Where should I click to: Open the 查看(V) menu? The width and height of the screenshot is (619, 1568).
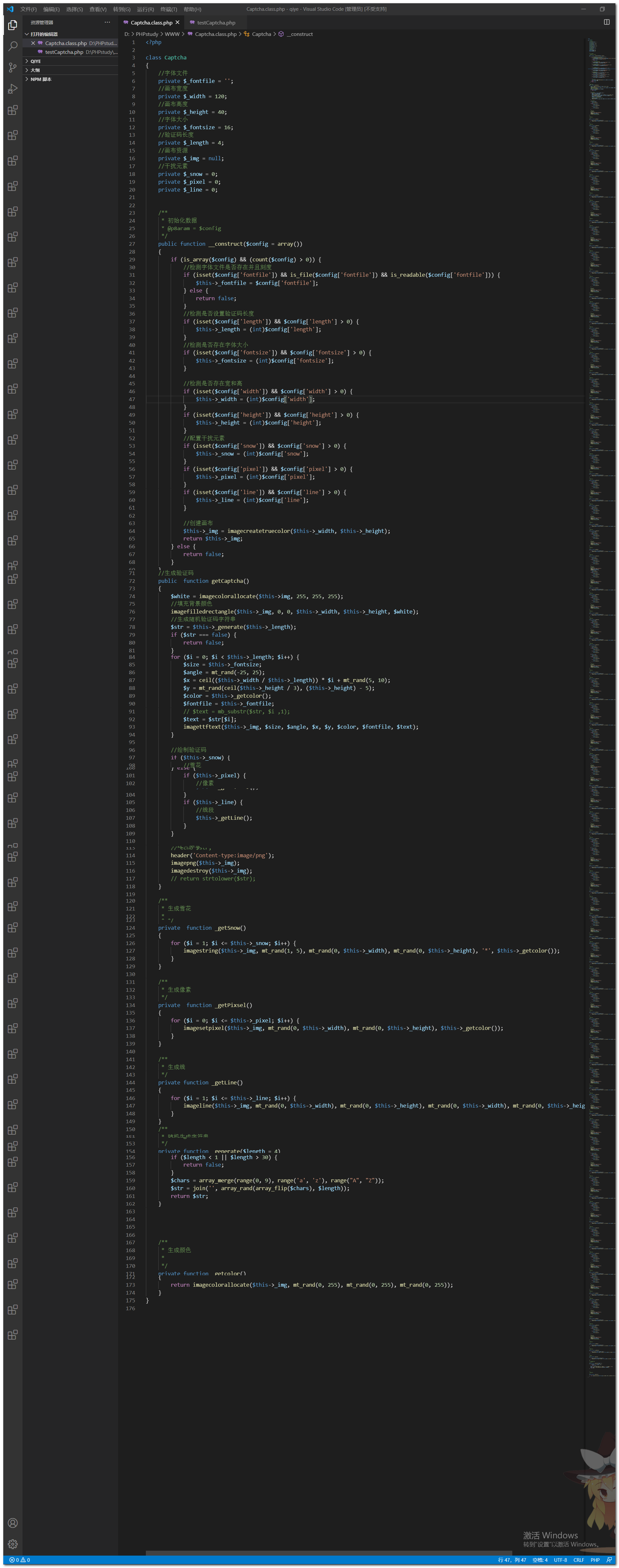click(x=97, y=9)
